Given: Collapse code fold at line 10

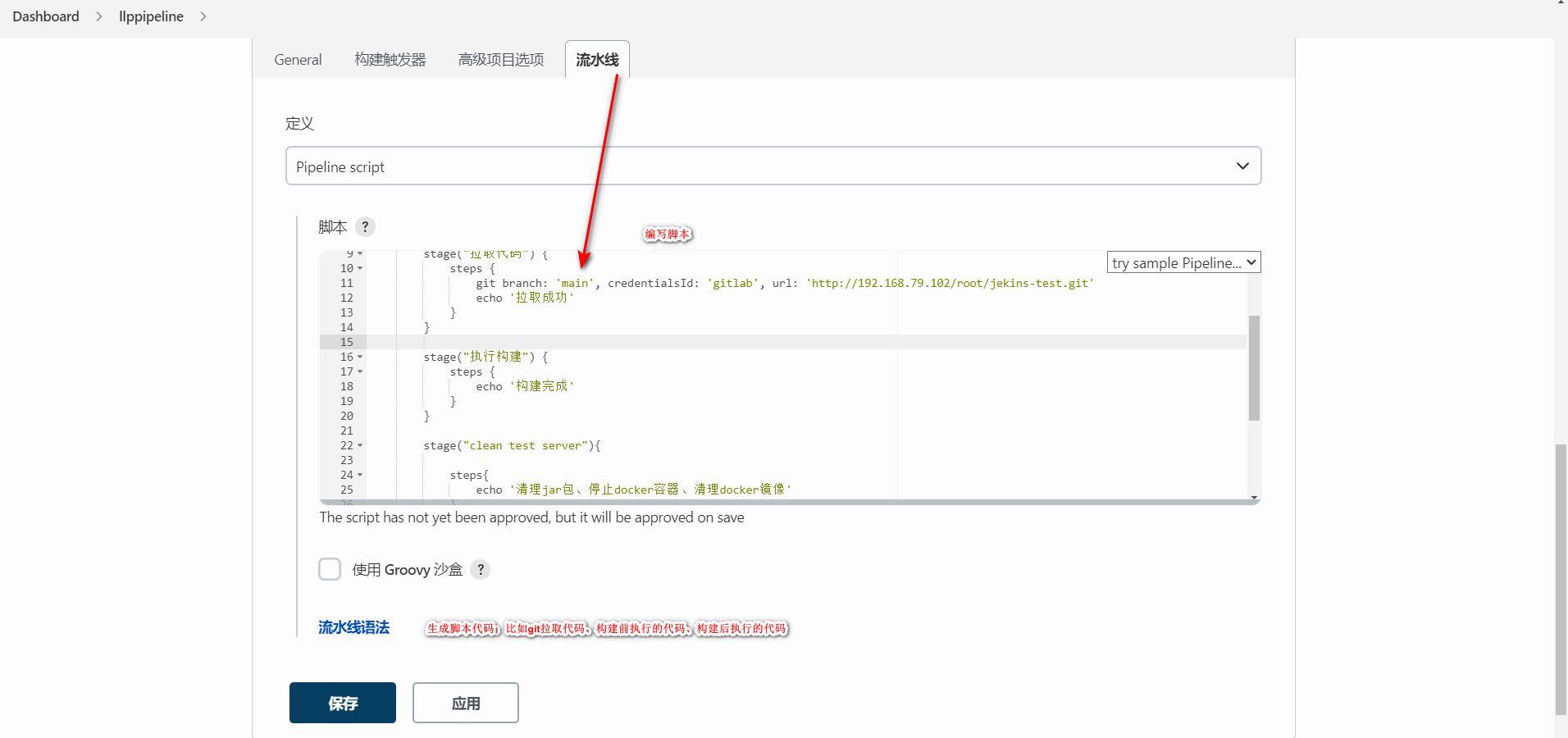Looking at the screenshot, I should click(360, 268).
